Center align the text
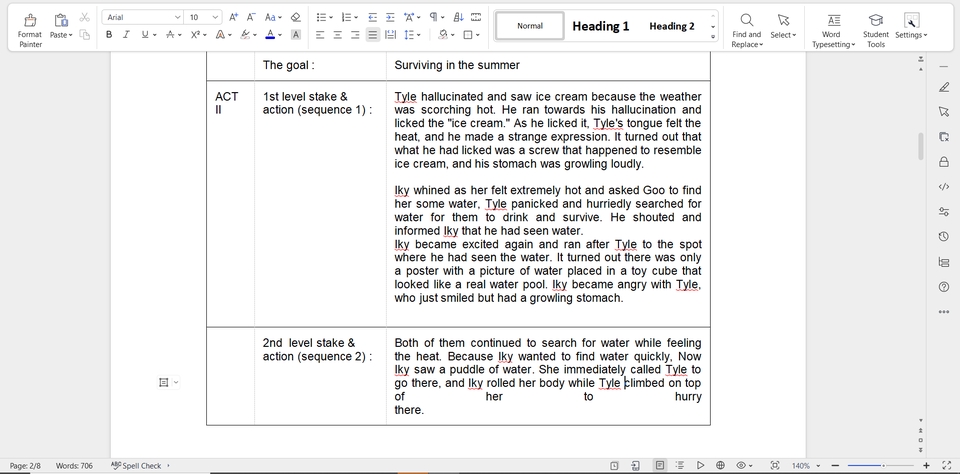The image size is (960, 474). [x=337, y=35]
